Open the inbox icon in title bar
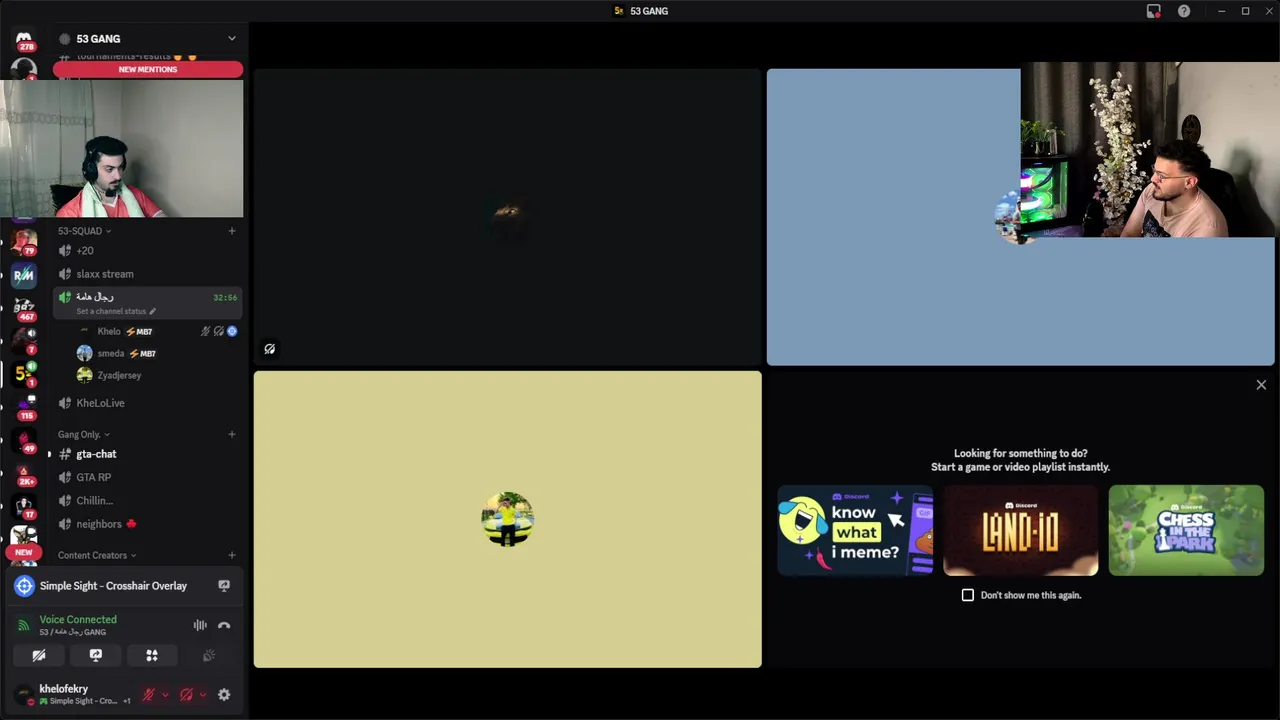Image resolution: width=1280 pixels, height=720 pixels. click(x=1153, y=11)
